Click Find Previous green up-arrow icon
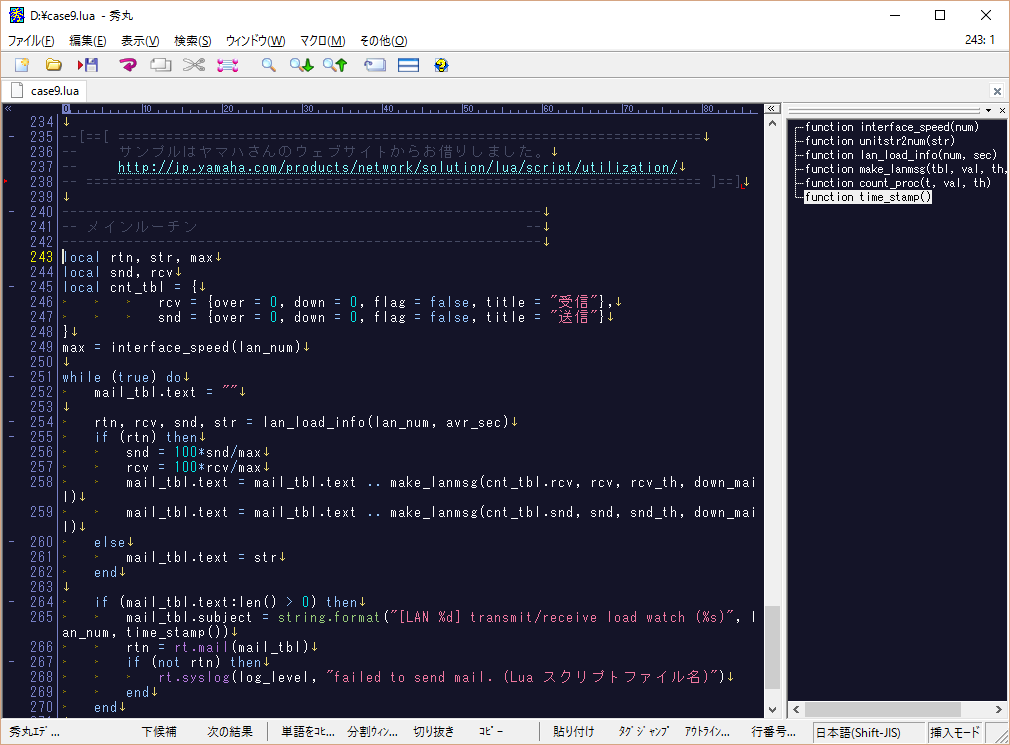The image size is (1010, 745). [334, 65]
